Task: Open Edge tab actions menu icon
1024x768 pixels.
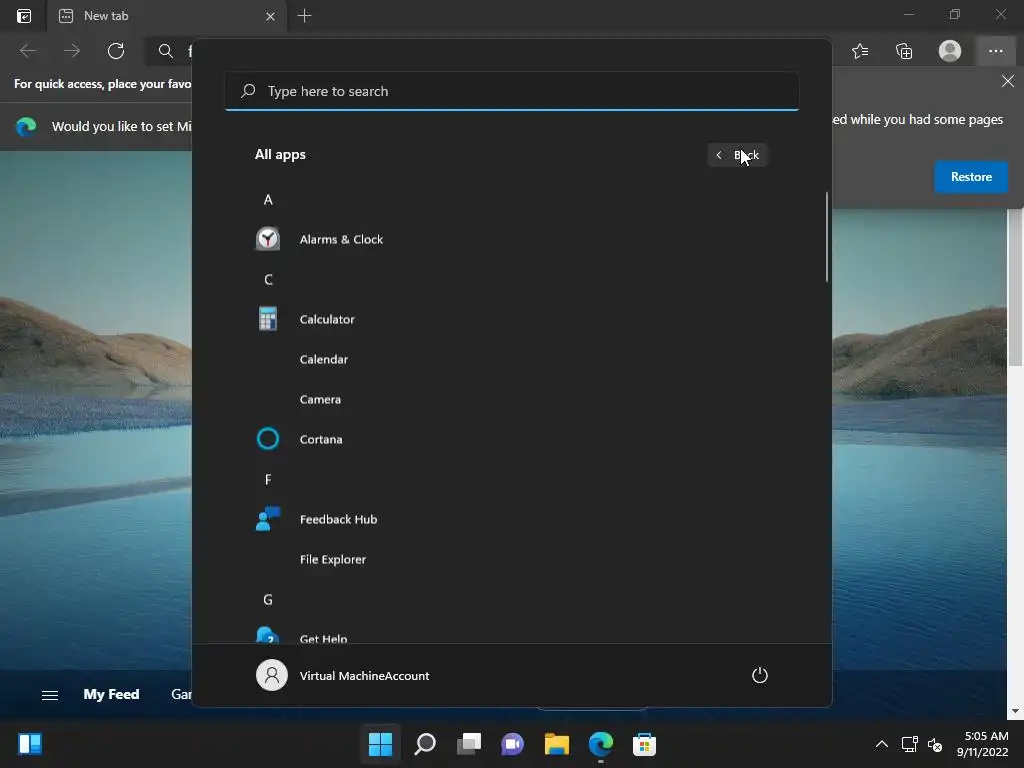Action: 24,16
